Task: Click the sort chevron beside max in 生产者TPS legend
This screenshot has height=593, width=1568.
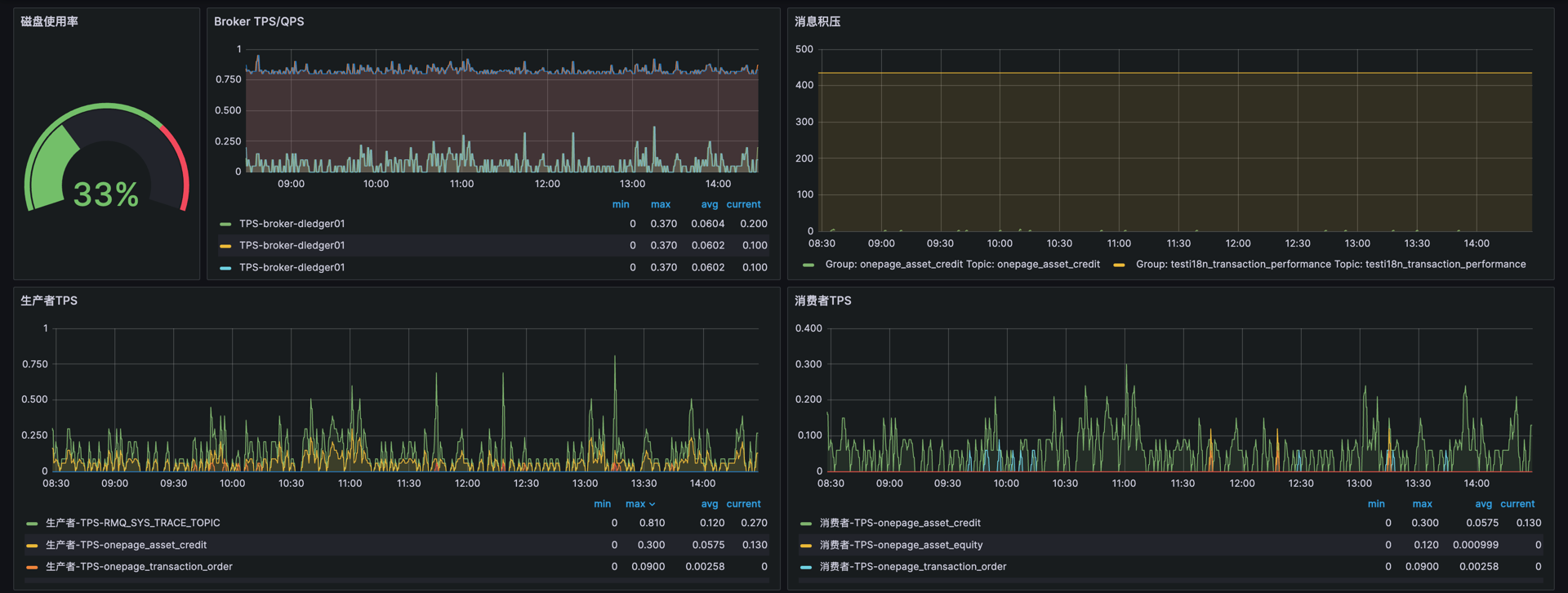Action: [x=652, y=505]
